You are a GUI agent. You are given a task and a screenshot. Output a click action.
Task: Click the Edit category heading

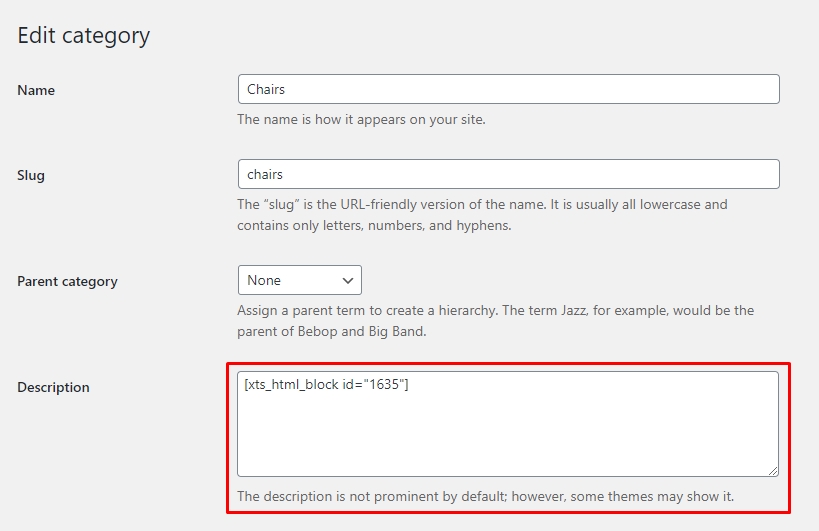point(84,36)
